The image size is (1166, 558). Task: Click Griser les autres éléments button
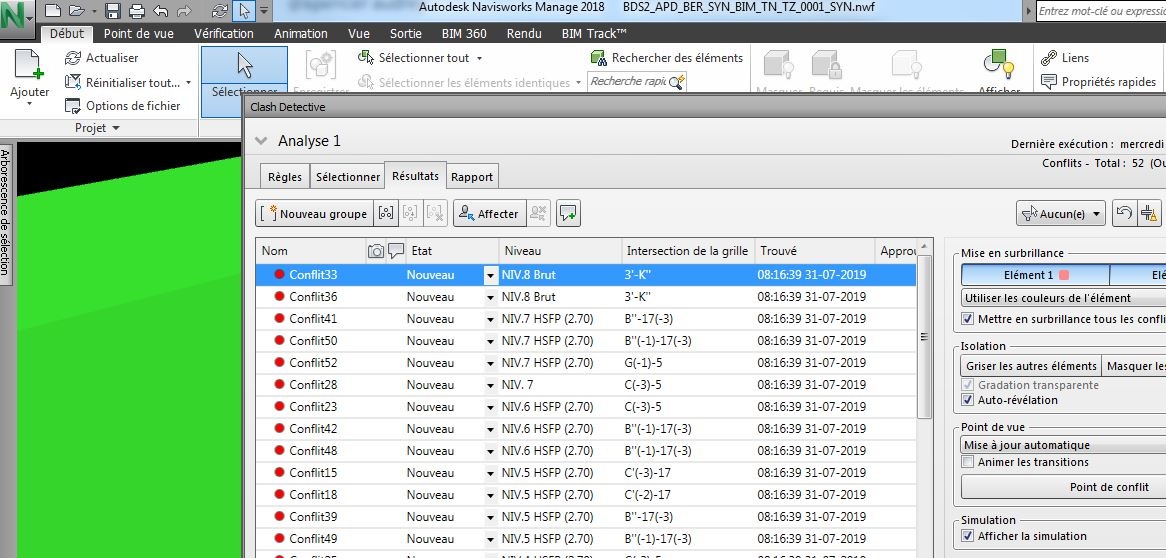[1030, 366]
